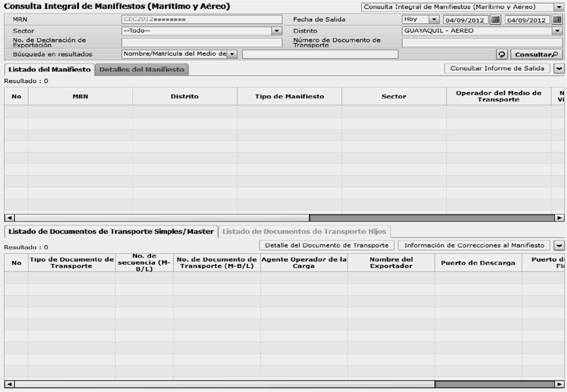Click No. de Declaración de Exportación field

[x=202, y=43]
